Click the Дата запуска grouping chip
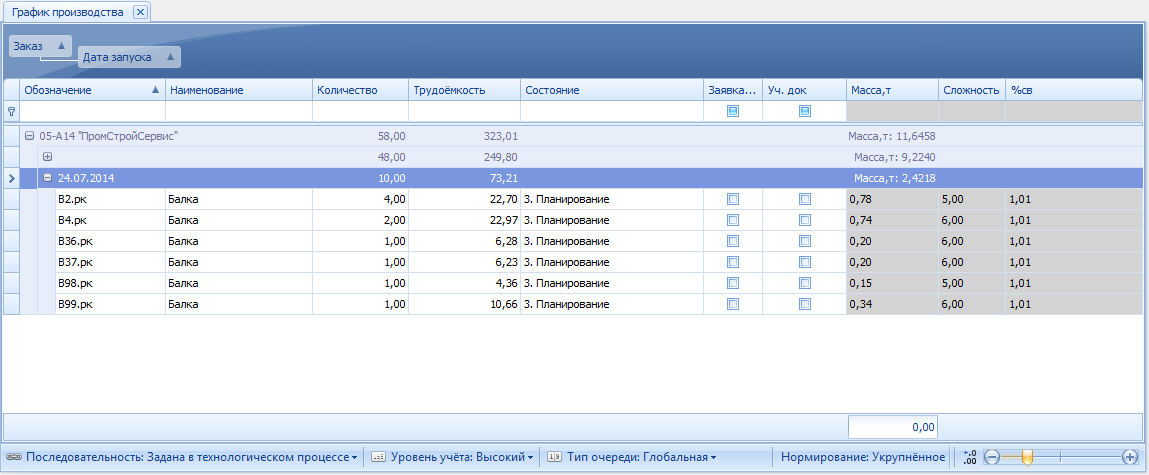 click(x=129, y=57)
